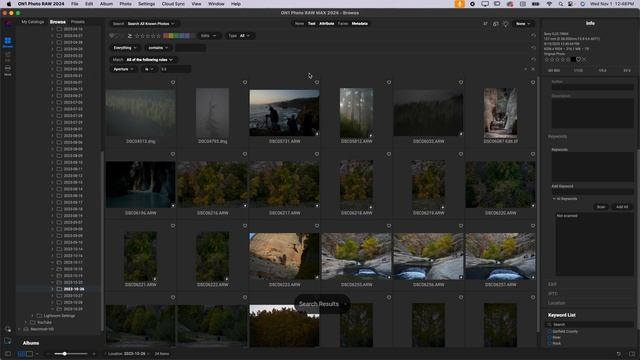Remove the Aperture rule with X
640x360 pixels.
(533, 69)
